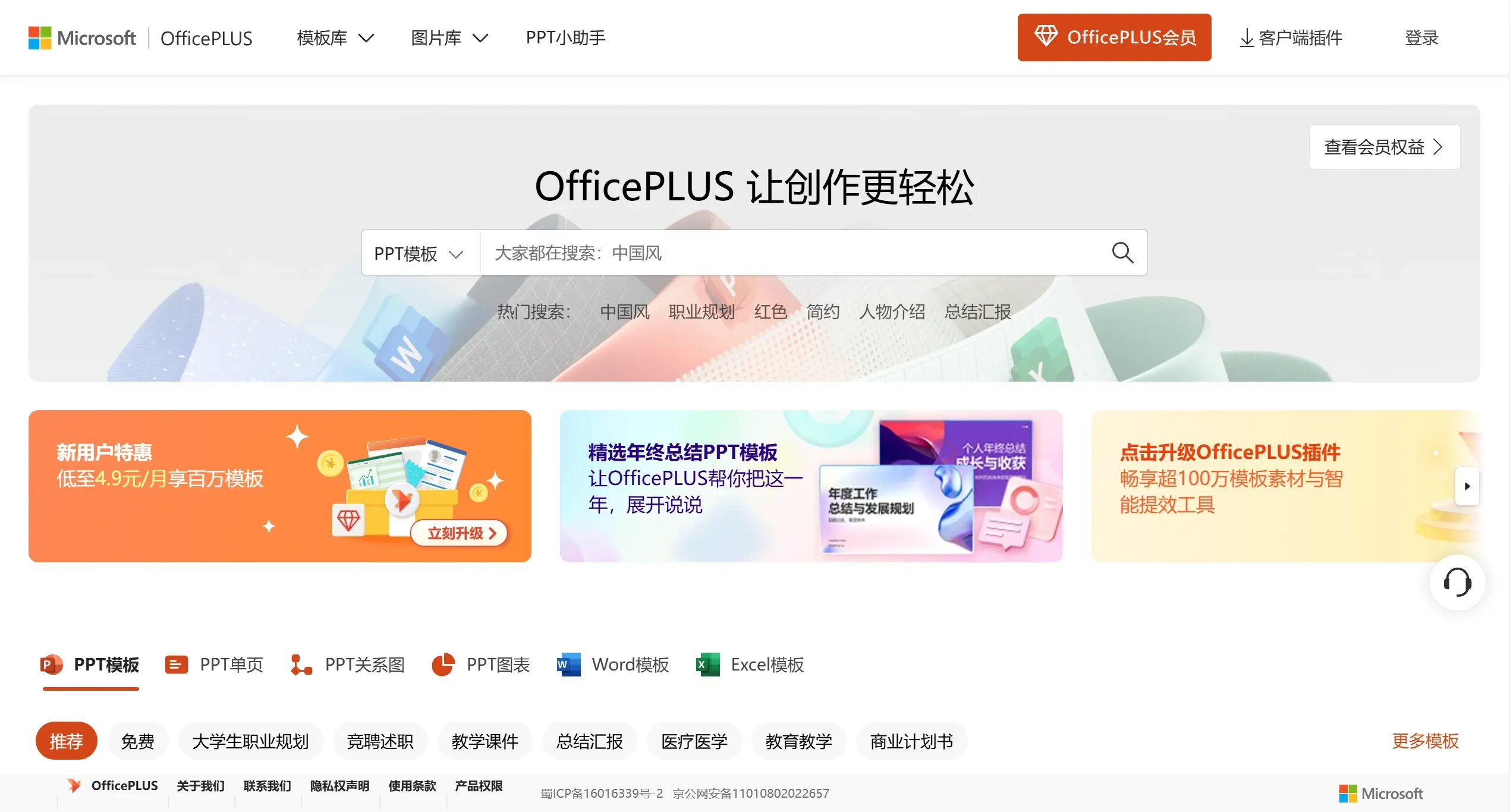Open the 登录 link
This screenshot has width=1510, height=812.
point(1422,37)
